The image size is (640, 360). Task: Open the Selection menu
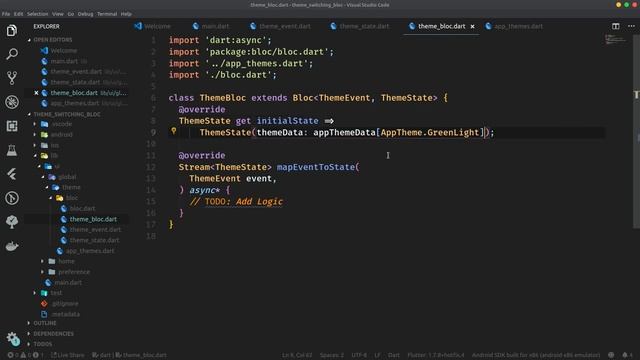tap(38, 14)
